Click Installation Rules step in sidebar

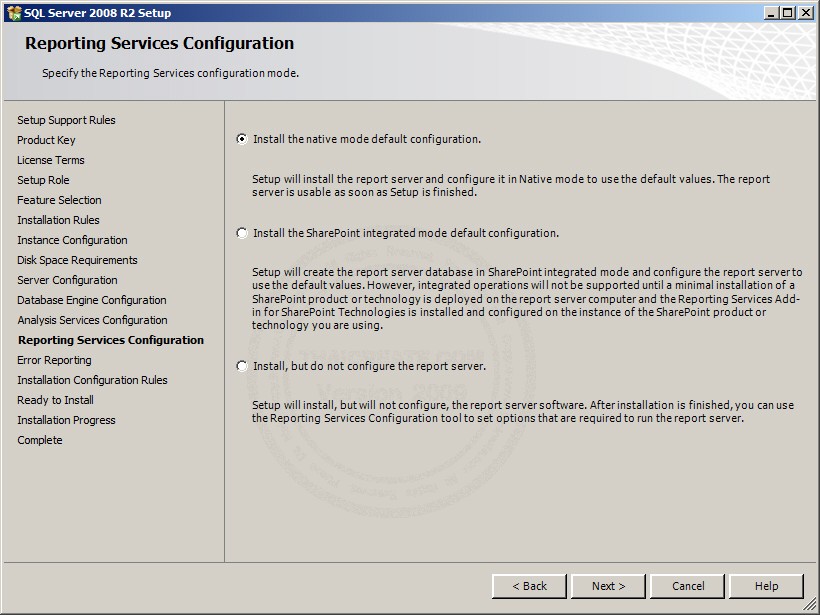[x=58, y=220]
